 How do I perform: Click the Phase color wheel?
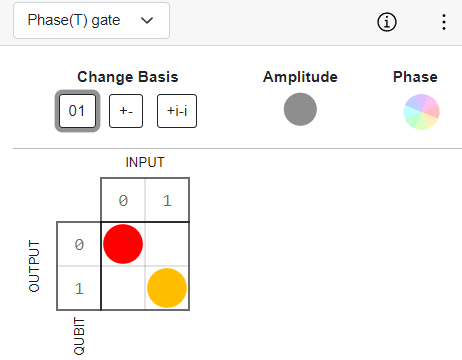422,112
